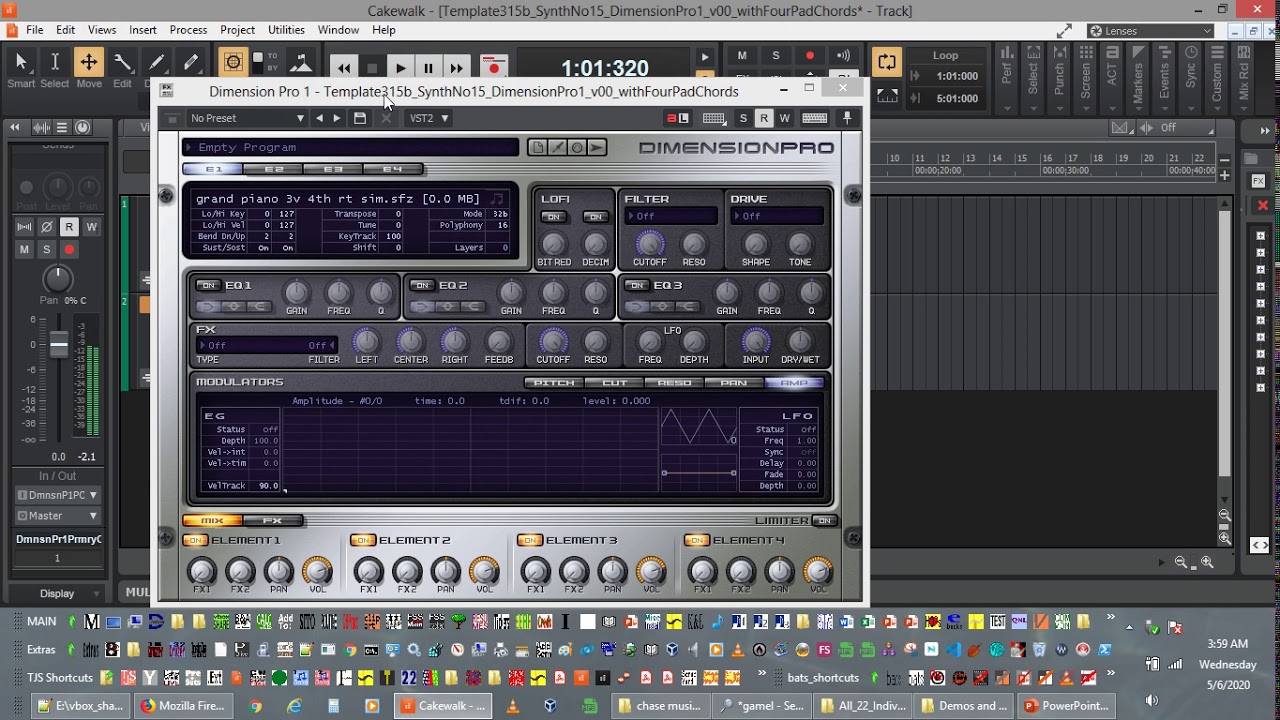Click the EQ 1 low-shelf shape icon

(x=208, y=307)
